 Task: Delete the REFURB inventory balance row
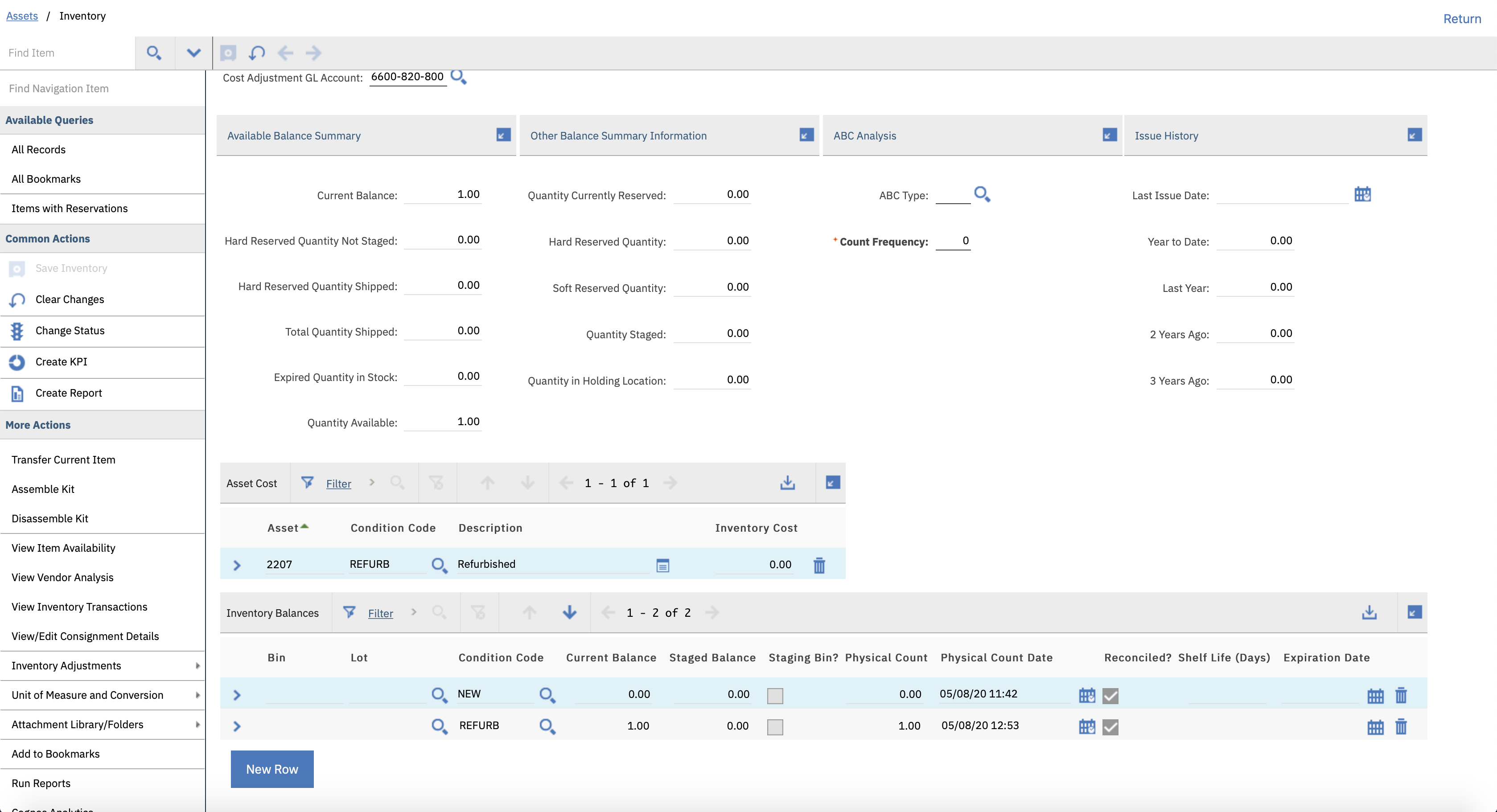pyautogui.click(x=1401, y=726)
